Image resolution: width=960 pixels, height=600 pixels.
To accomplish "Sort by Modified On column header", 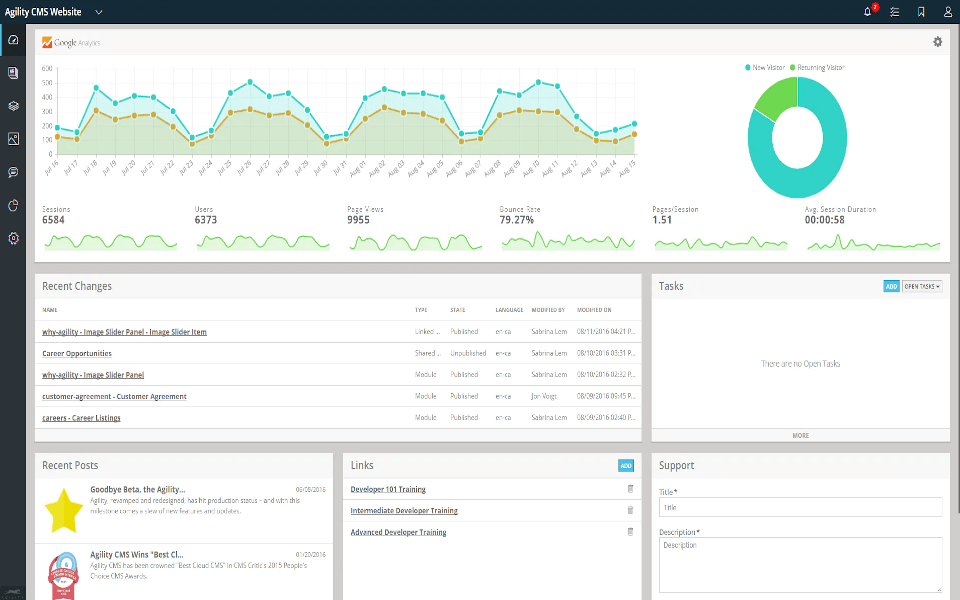I will pyautogui.click(x=594, y=310).
